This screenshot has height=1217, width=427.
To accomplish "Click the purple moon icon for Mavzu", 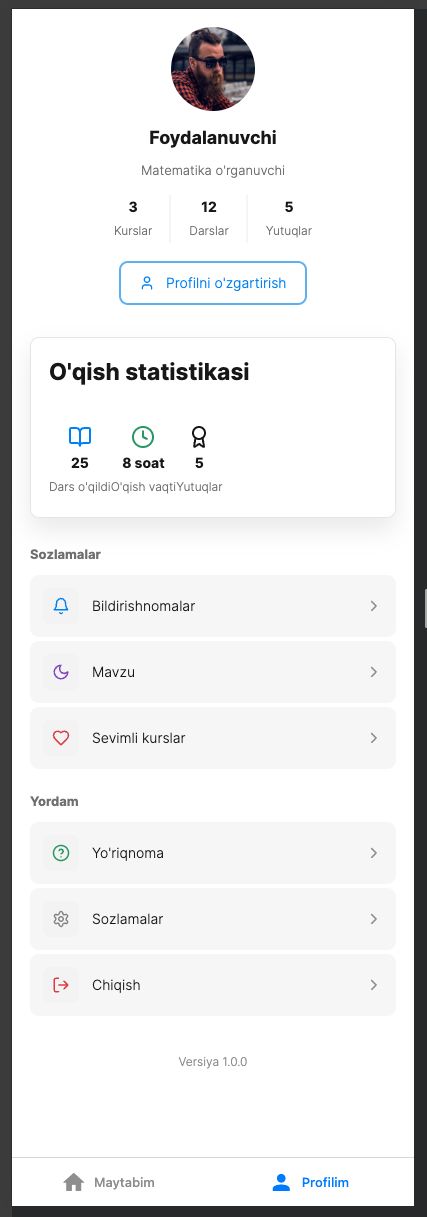I will [61, 672].
